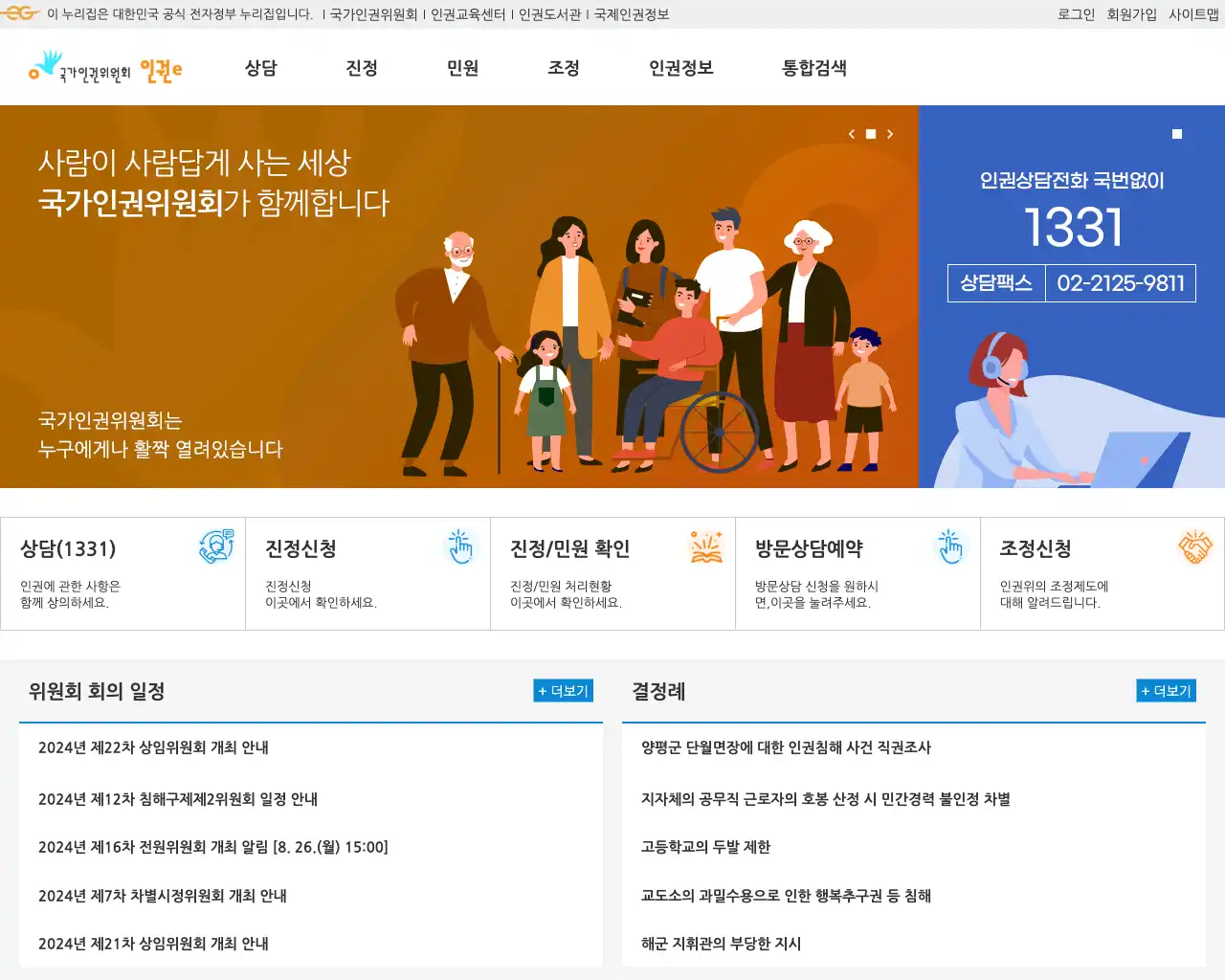Click the 더보기 button next to 결정례
Image resolution: width=1225 pixels, height=980 pixels.
pos(1166,690)
